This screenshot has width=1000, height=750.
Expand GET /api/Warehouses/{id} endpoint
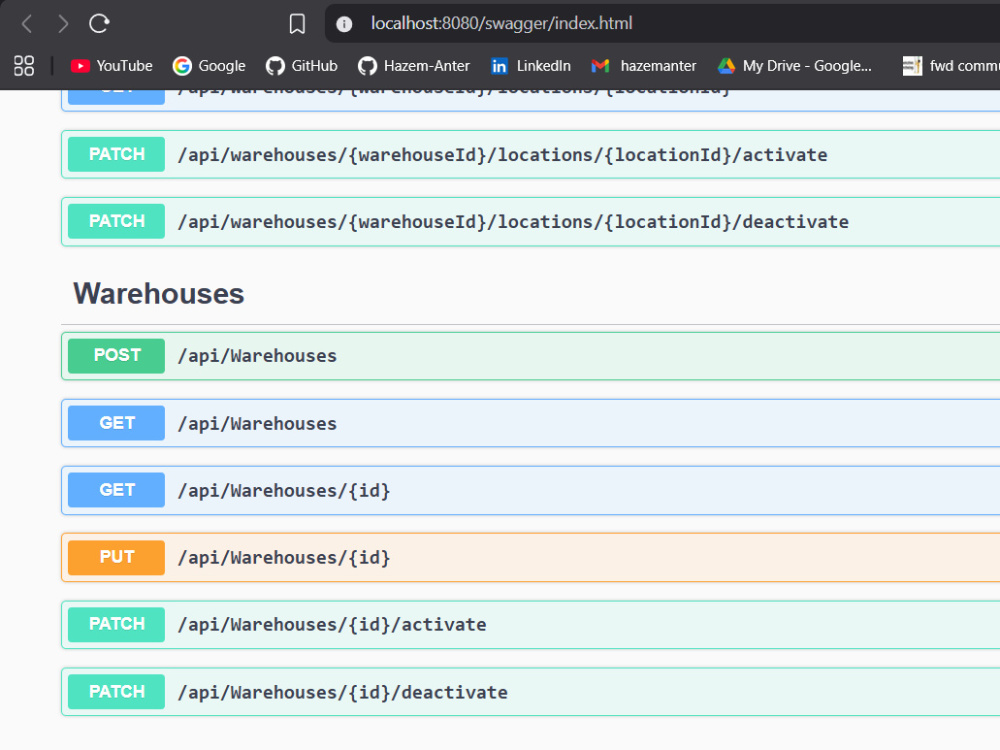pos(531,490)
